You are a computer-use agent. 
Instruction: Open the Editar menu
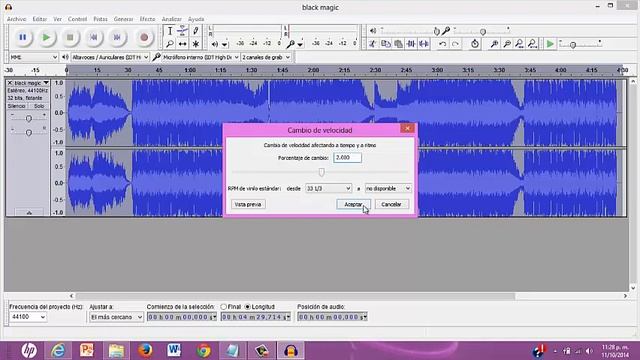pyautogui.click(x=40, y=19)
